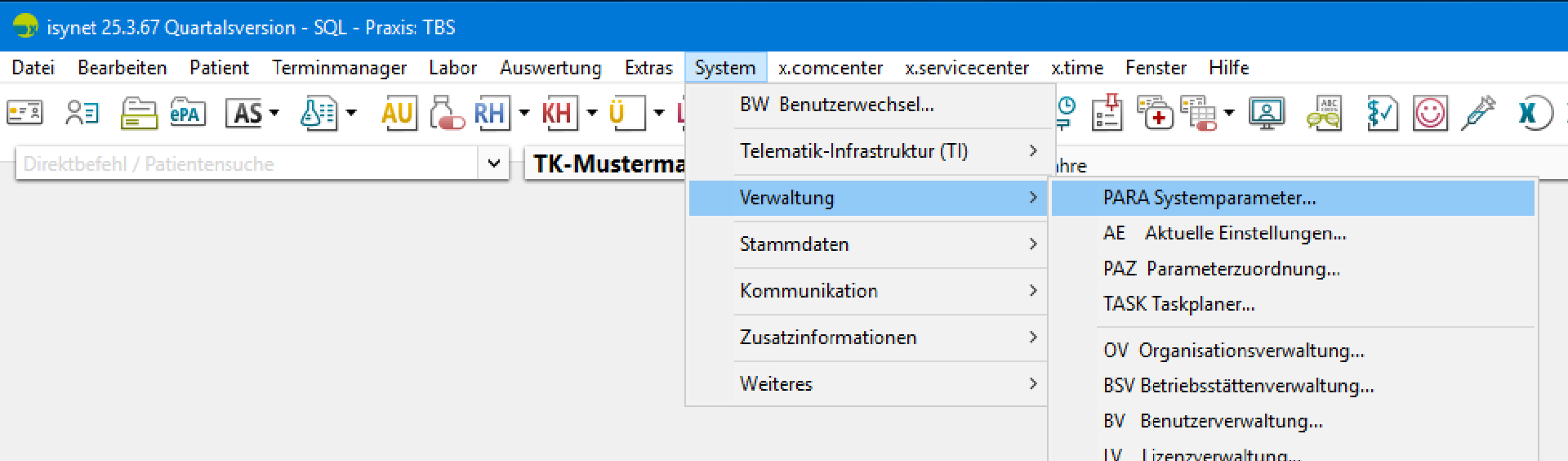Screen dimensions: 1568x461
Task: Expand the patient search combo box arrow
Action: [493, 163]
